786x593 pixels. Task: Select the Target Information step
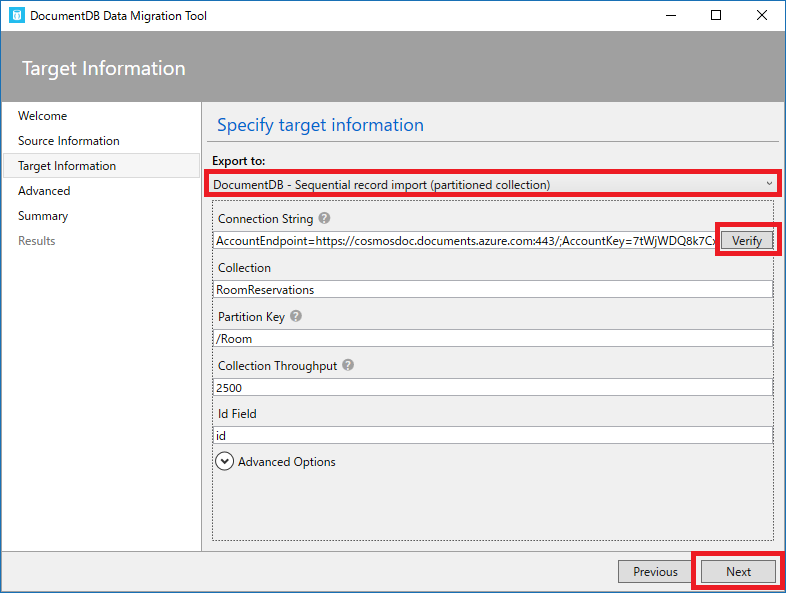tap(101, 166)
